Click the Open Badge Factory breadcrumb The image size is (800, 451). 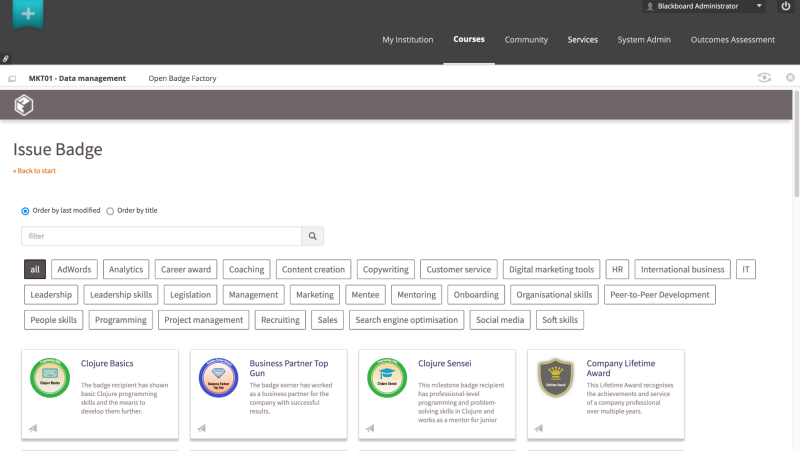182,78
